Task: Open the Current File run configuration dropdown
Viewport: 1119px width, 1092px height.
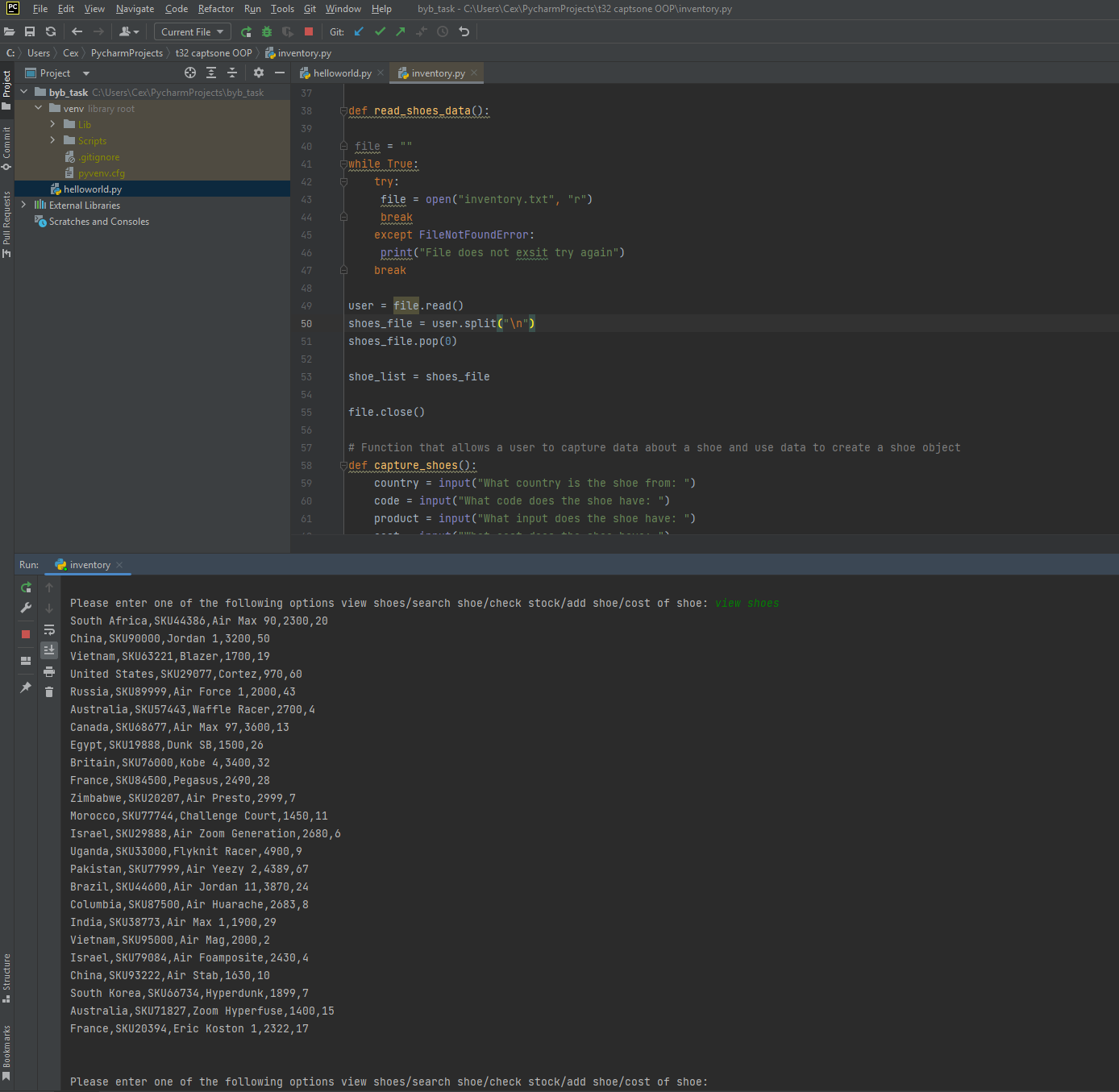Action: [193, 31]
